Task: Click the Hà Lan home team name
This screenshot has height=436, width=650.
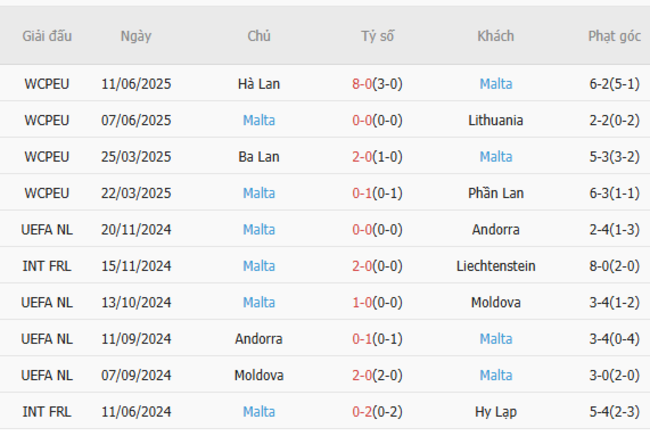Action: [259, 84]
